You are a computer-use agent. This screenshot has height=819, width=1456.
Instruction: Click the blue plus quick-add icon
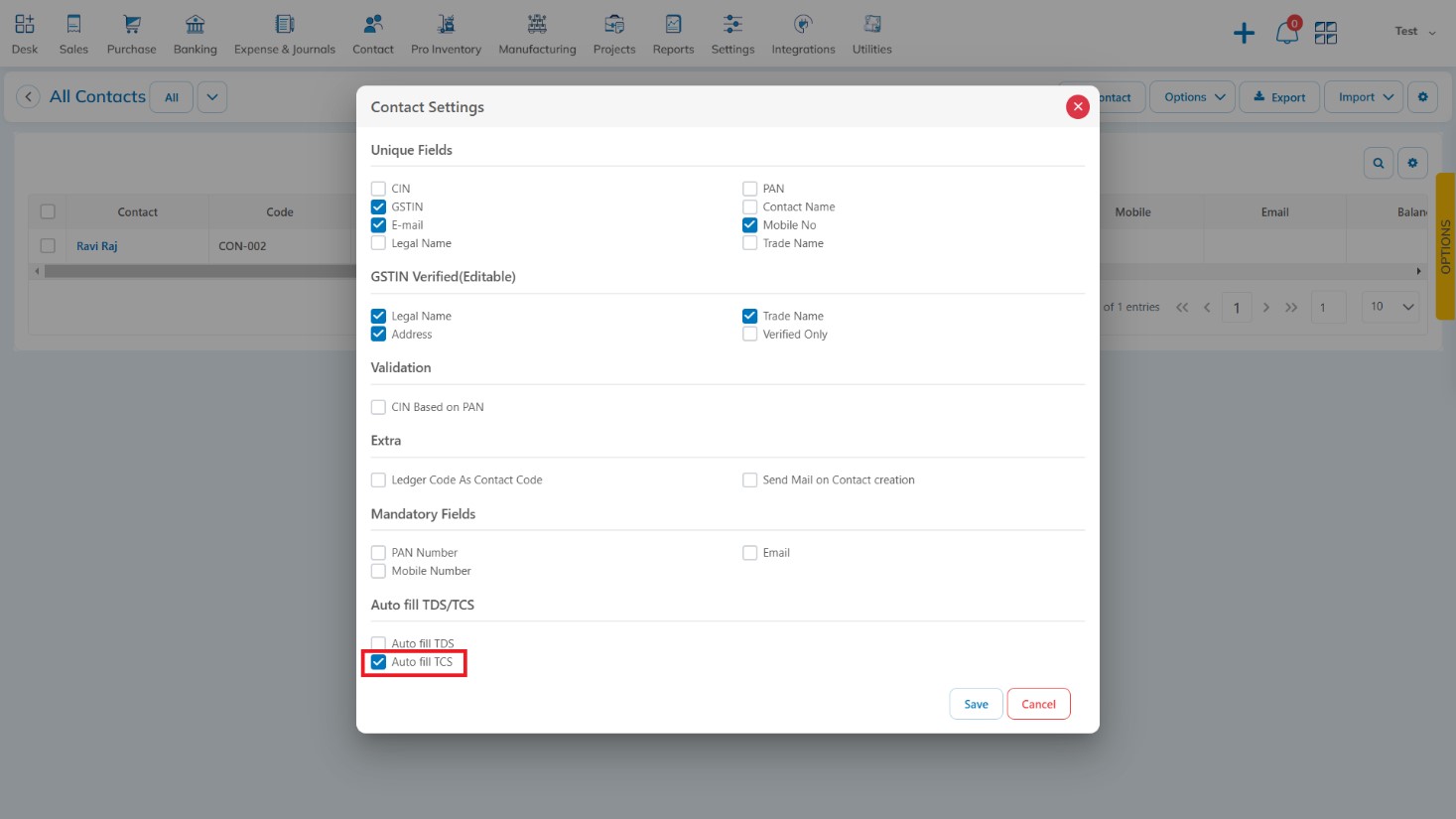pos(1244,34)
